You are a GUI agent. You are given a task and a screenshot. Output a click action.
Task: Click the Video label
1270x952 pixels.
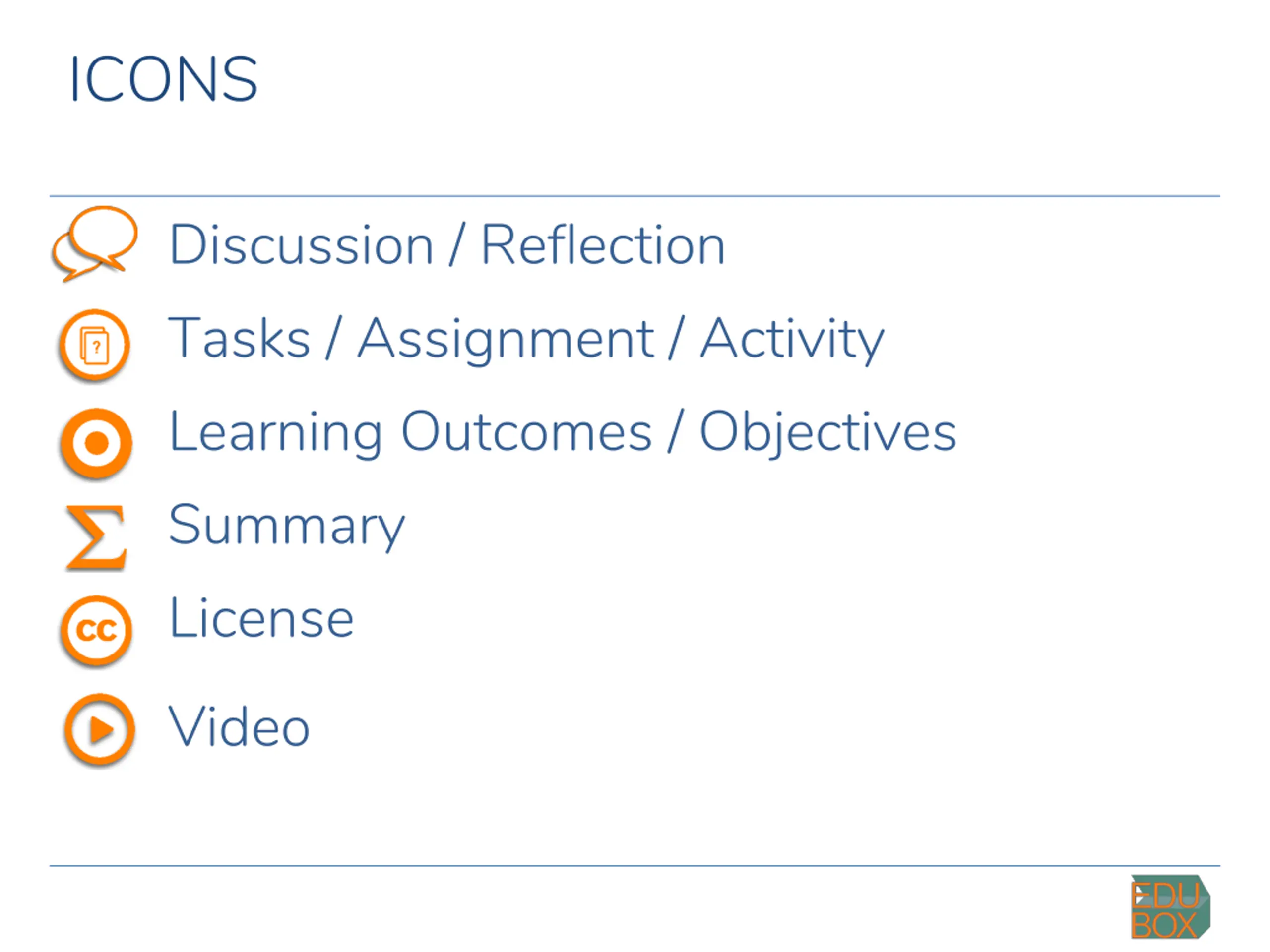coord(239,727)
